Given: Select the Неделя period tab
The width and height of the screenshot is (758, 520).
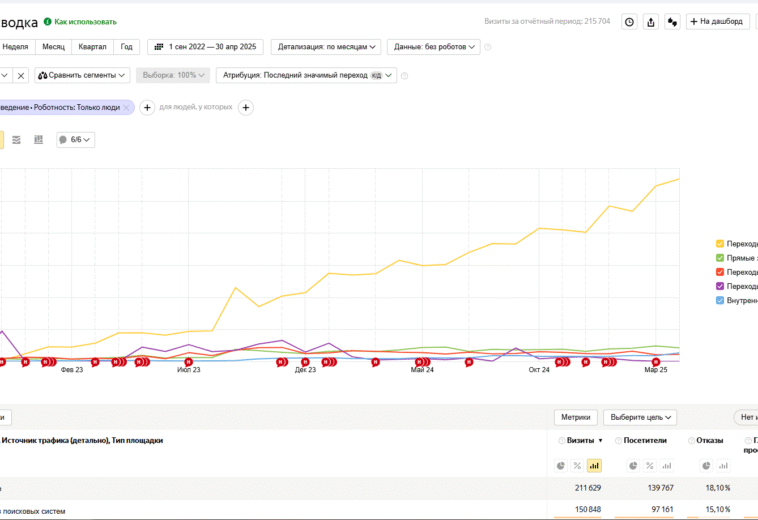Looking at the screenshot, I should (15, 47).
